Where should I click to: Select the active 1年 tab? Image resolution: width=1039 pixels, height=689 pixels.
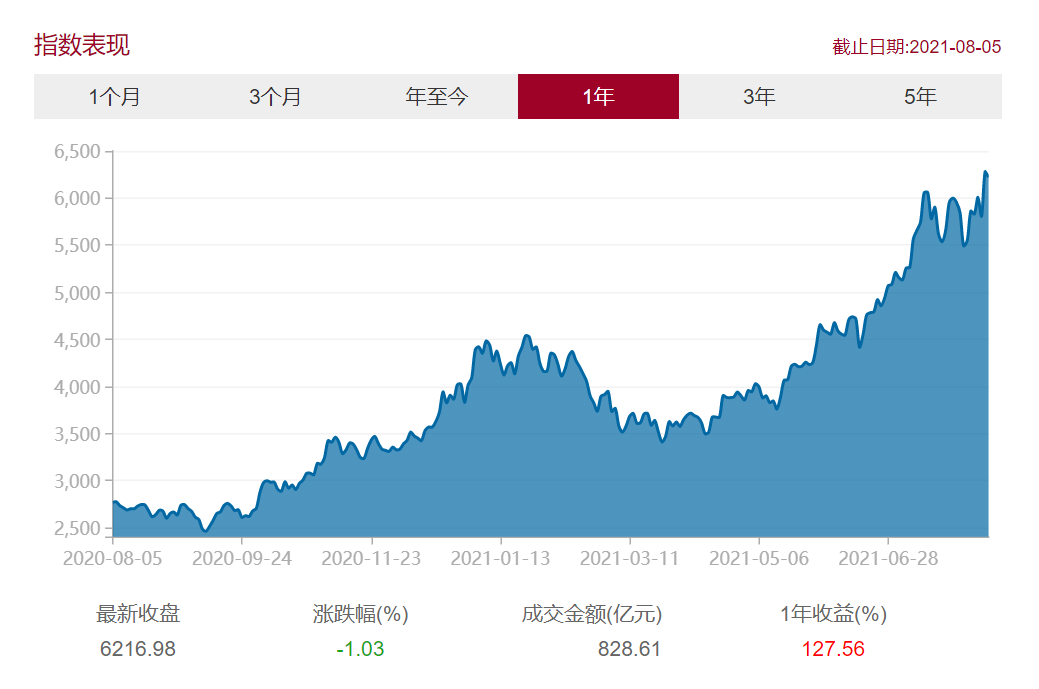pos(598,97)
